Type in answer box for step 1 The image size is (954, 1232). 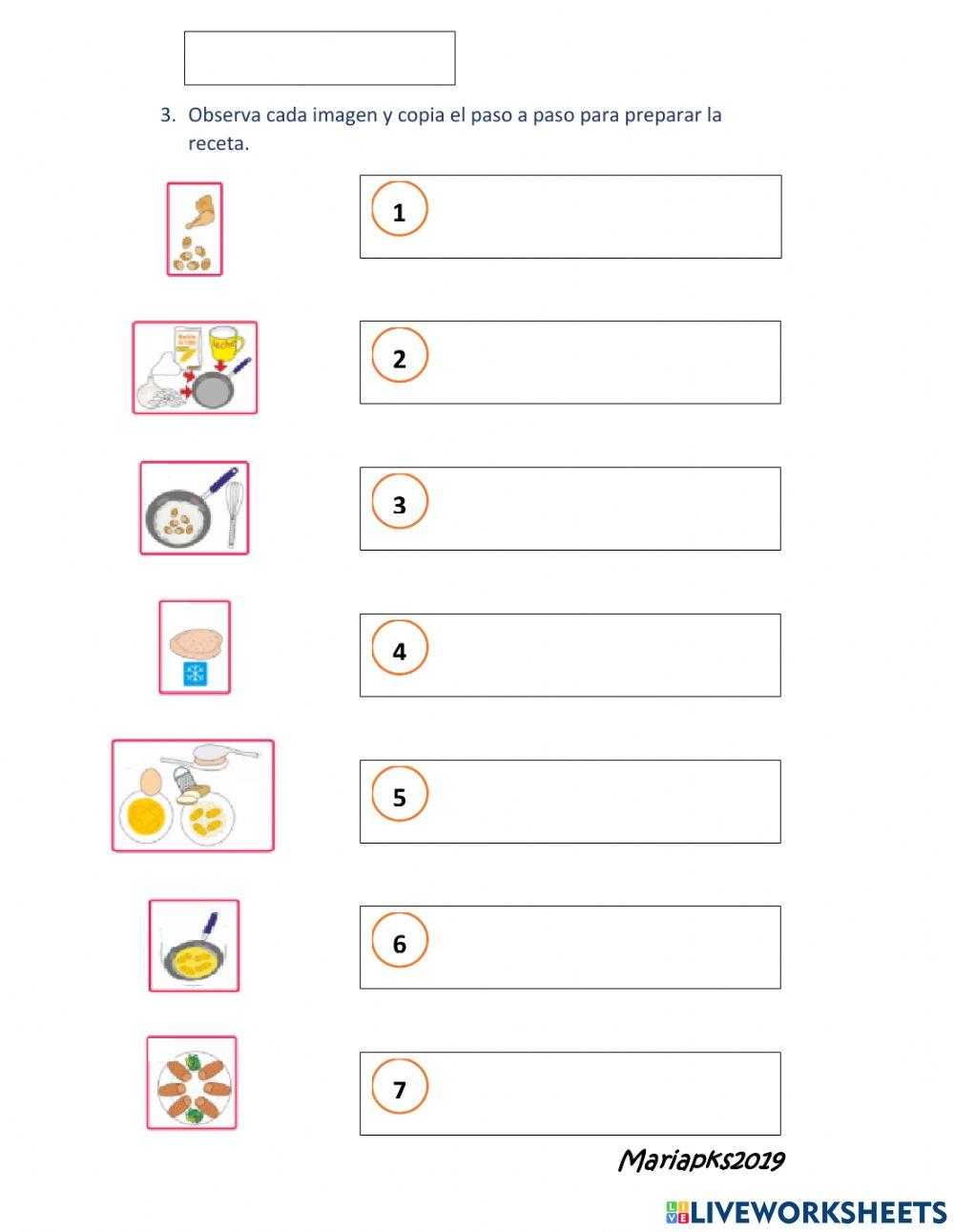pyautogui.click(x=601, y=217)
